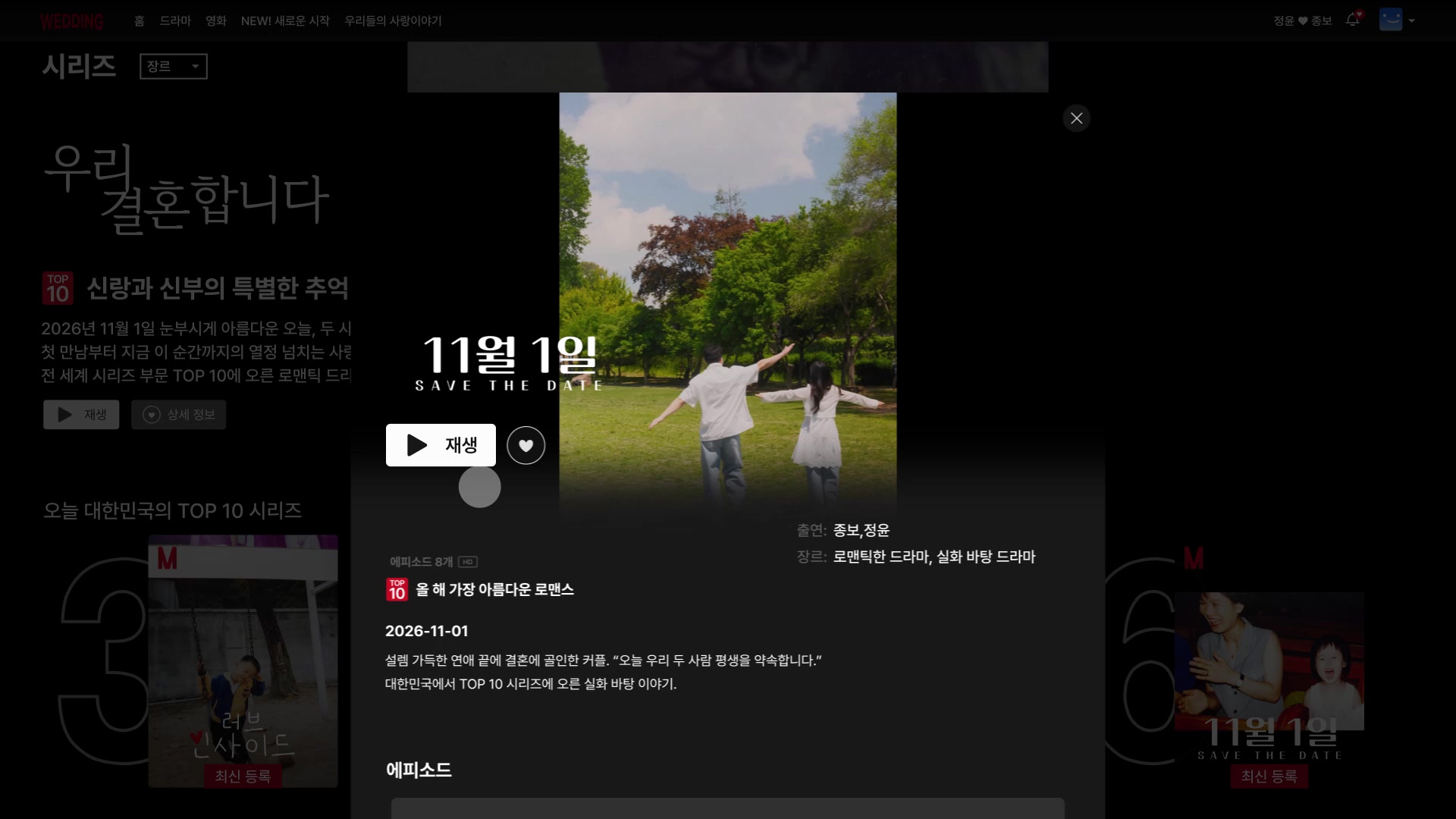This screenshot has height=819, width=1456.
Task: Toggle the heart like button
Action: click(x=526, y=445)
